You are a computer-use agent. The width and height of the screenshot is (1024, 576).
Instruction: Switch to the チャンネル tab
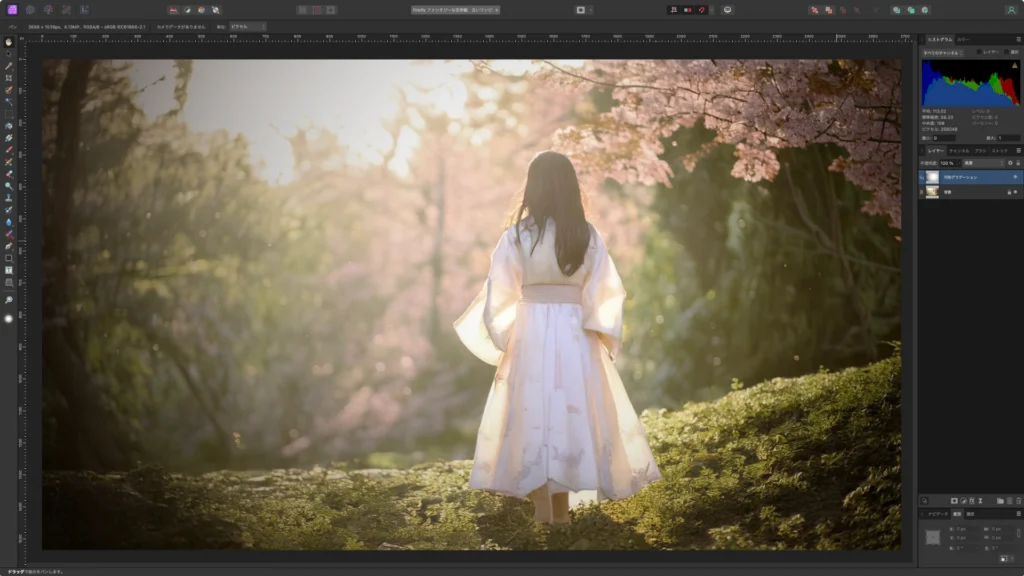point(958,150)
